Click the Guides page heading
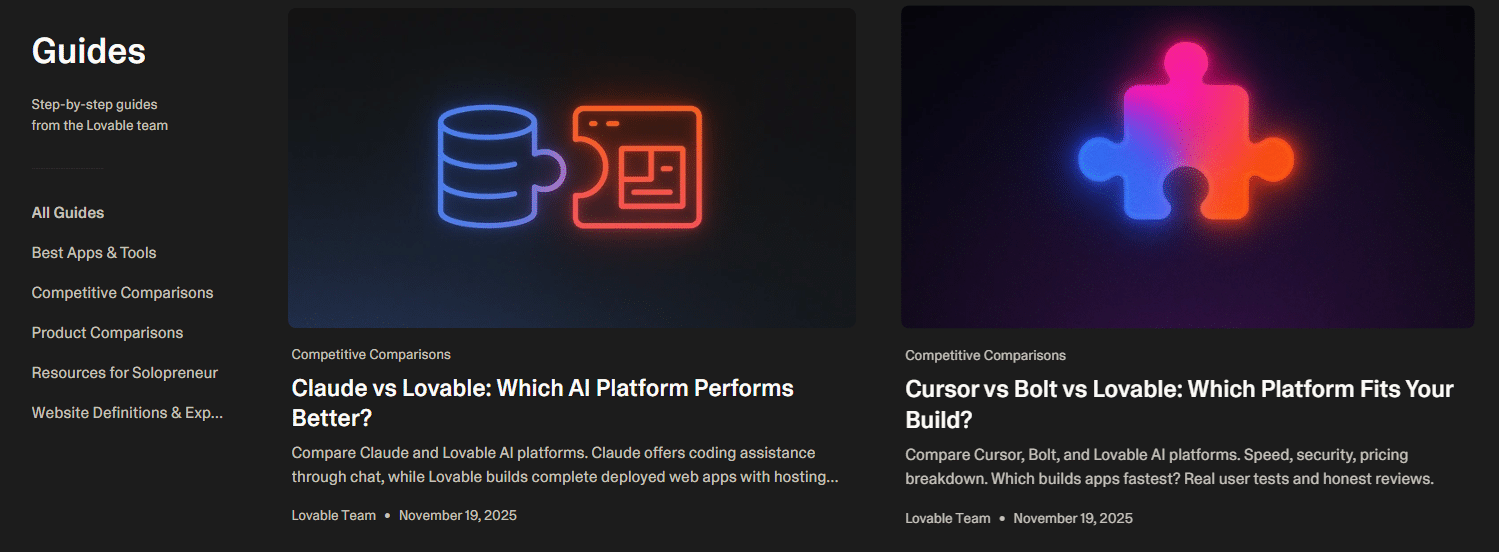This screenshot has height=552, width=1499. point(88,51)
